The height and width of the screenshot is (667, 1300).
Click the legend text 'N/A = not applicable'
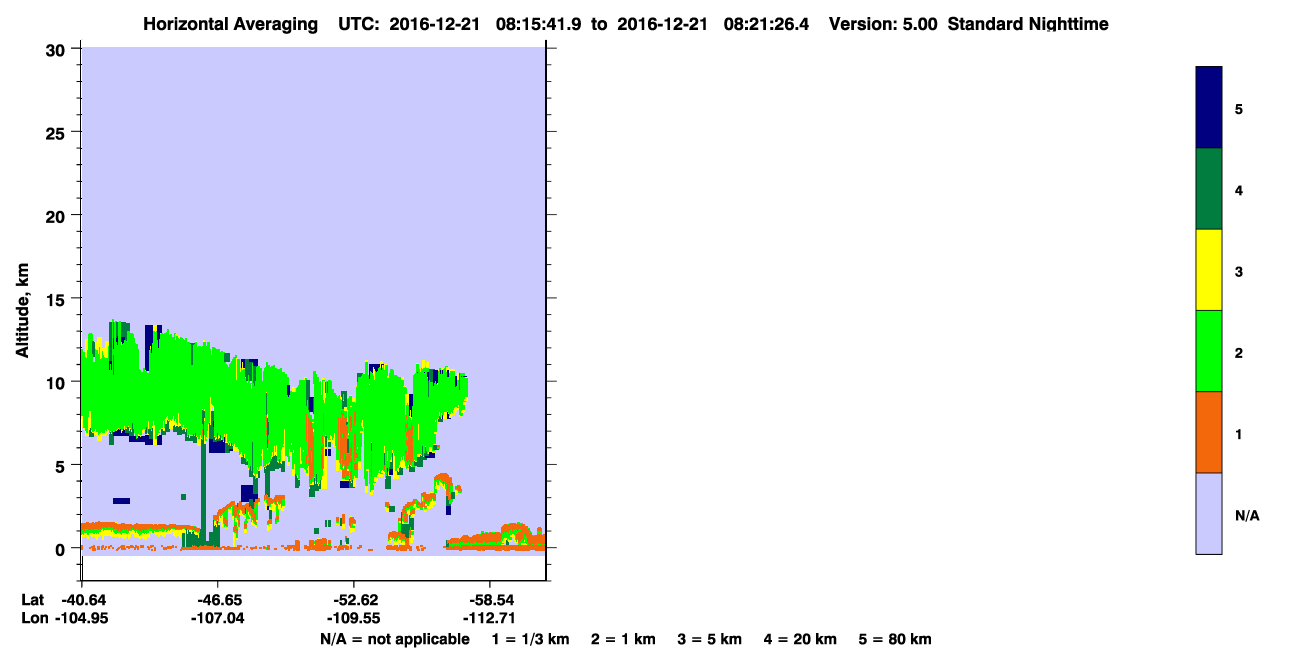point(394,639)
